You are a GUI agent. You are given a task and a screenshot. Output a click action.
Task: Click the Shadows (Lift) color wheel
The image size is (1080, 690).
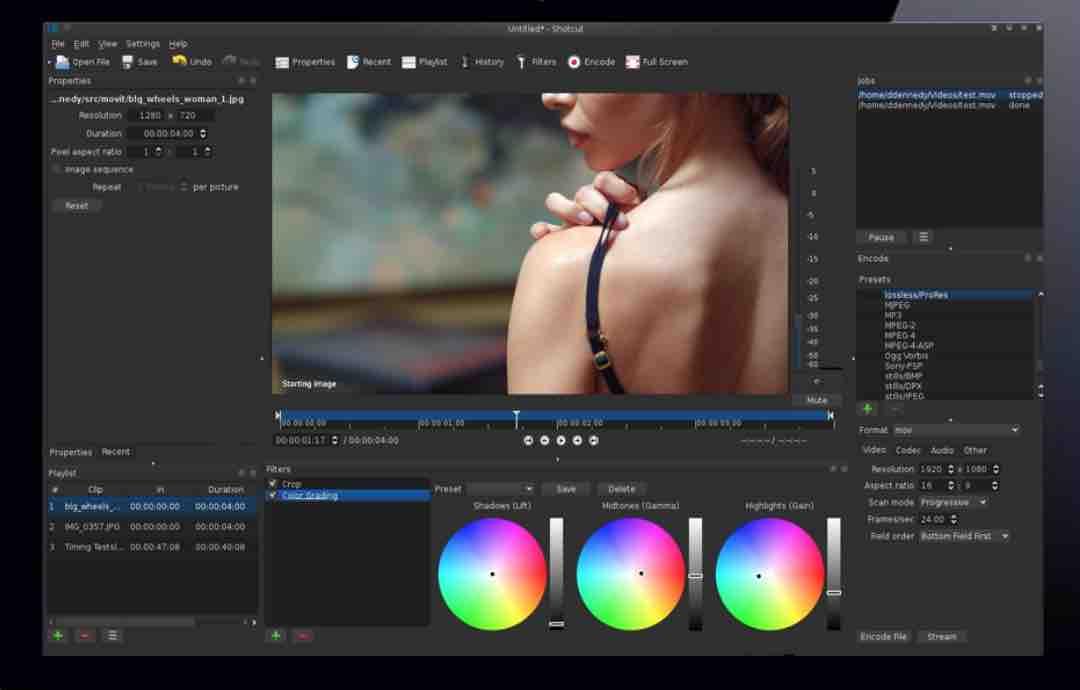pyautogui.click(x=492, y=574)
